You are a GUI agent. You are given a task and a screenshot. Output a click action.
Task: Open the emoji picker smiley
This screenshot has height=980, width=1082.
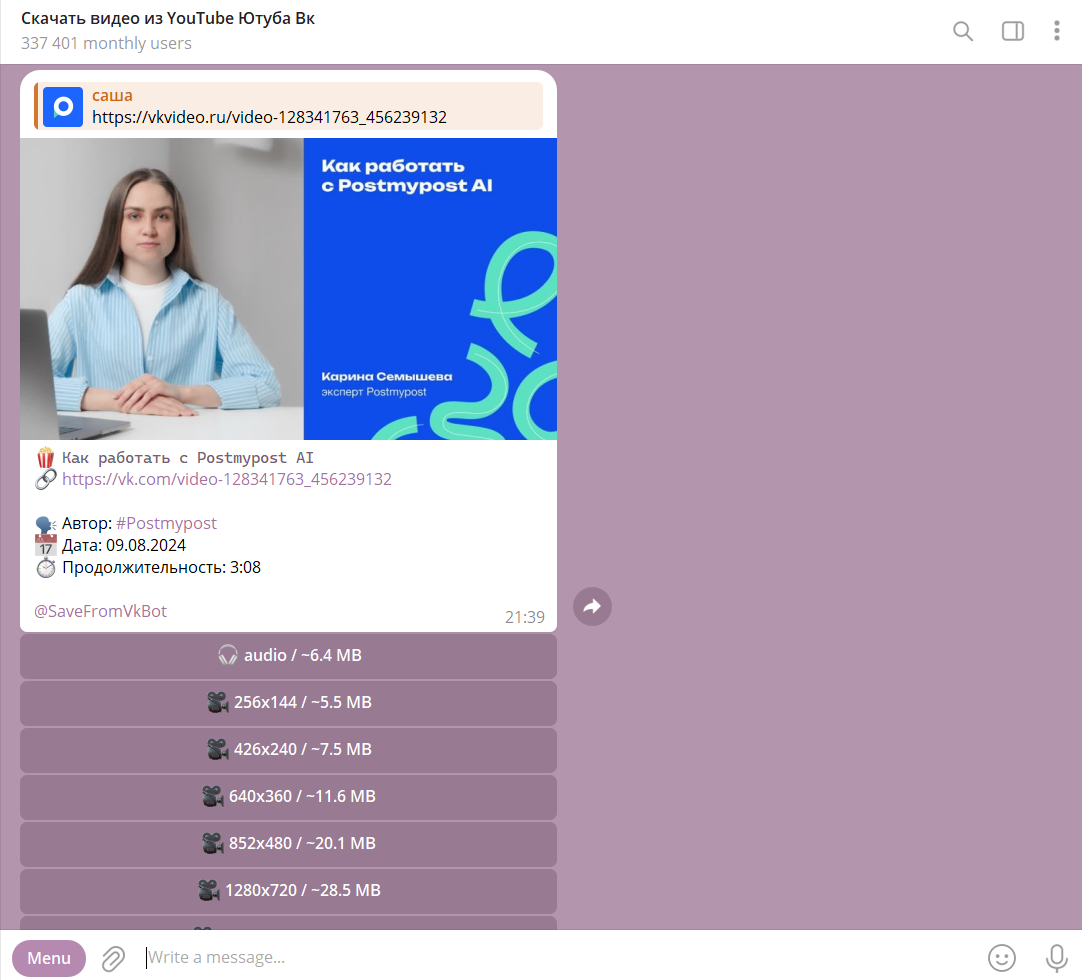(x=1001, y=958)
